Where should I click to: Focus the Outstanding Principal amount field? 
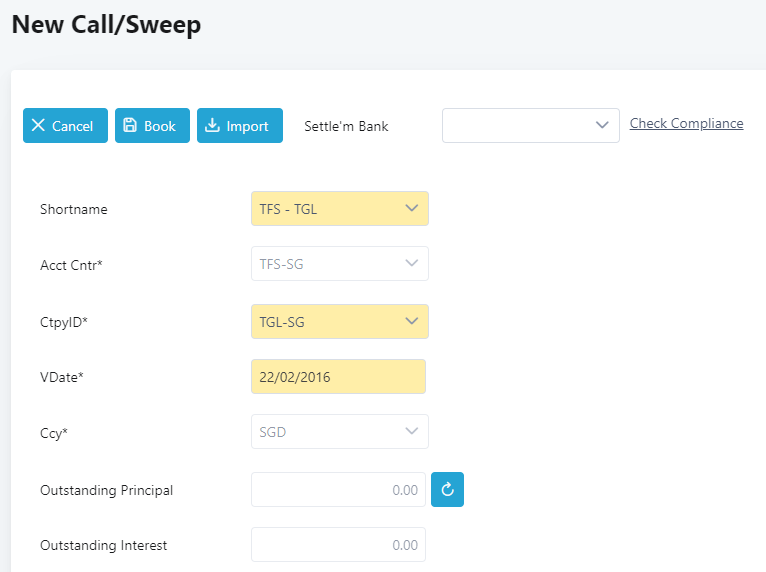tap(338, 489)
